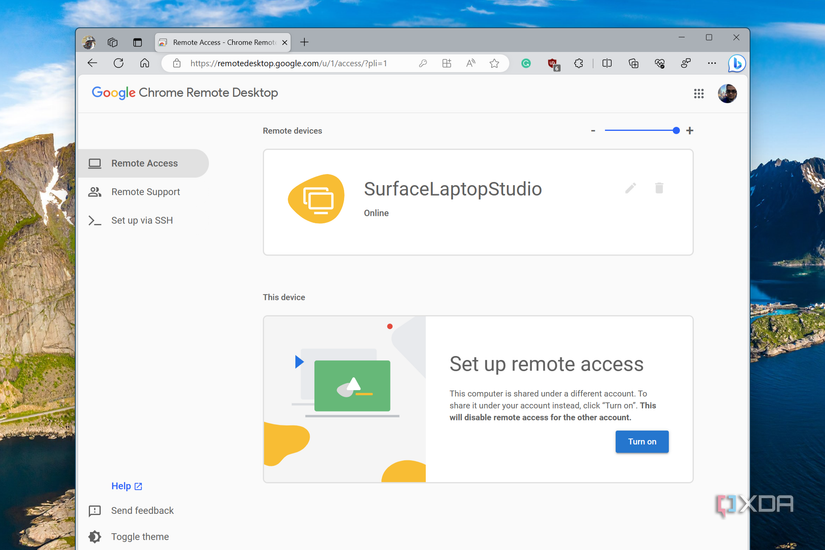Open the Settings and more ellipsis menu
Screen dimensions: 825x550
pos(712,63)
